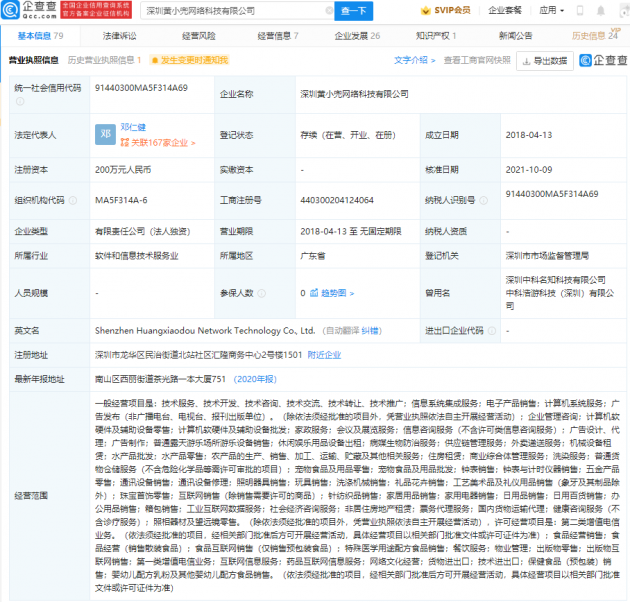Click info icon beside 组织机构代码
630x602 pixels.
click(x=73, y=200)
